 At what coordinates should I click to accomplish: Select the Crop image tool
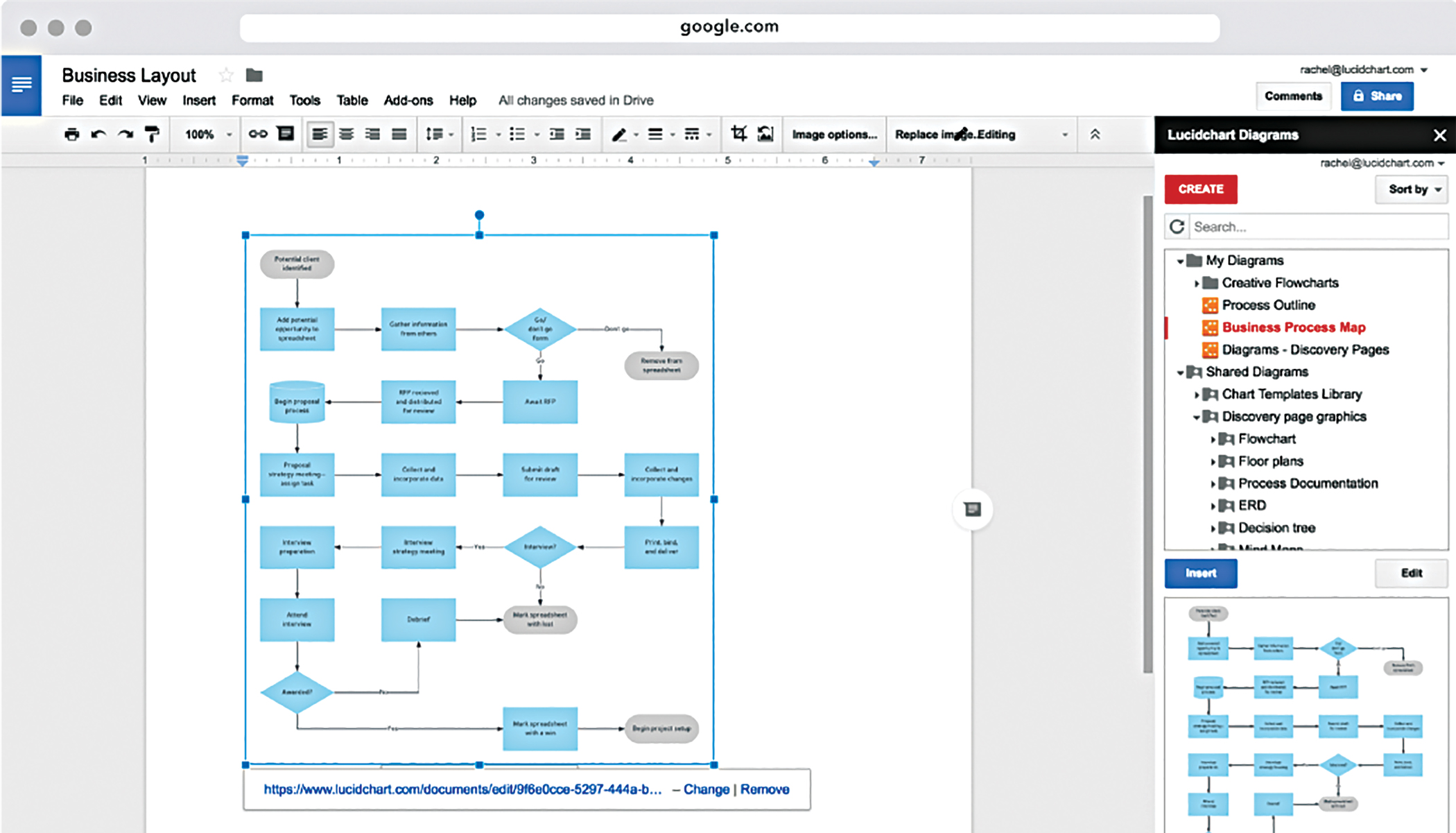tap(738, 135)
